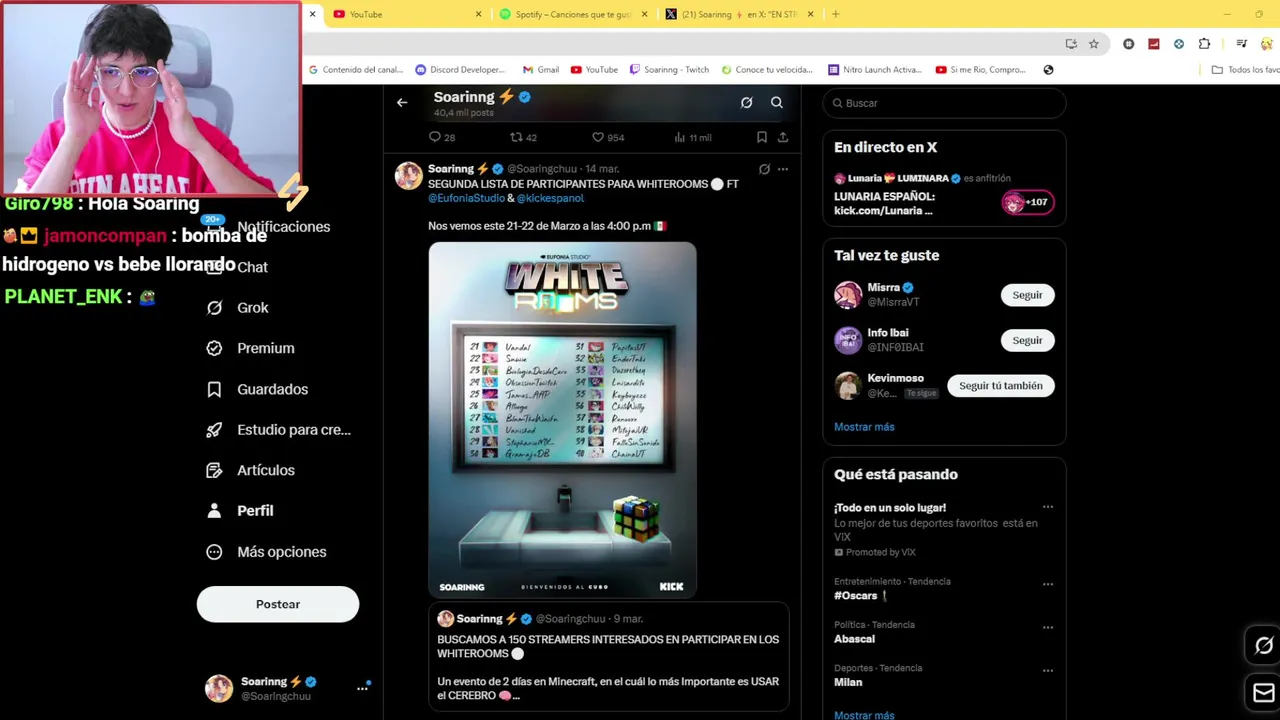Open Discord Developer bookmark
The height and width of the screenshot is (720, 1280).
pos(460,70)
